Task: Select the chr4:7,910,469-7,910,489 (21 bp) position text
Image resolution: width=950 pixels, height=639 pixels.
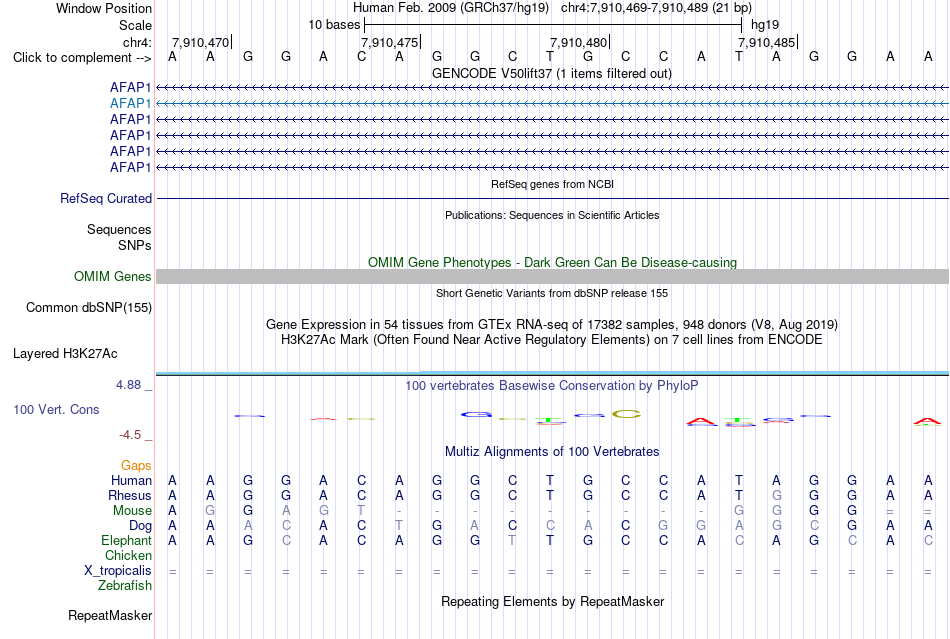Action: 656,8
